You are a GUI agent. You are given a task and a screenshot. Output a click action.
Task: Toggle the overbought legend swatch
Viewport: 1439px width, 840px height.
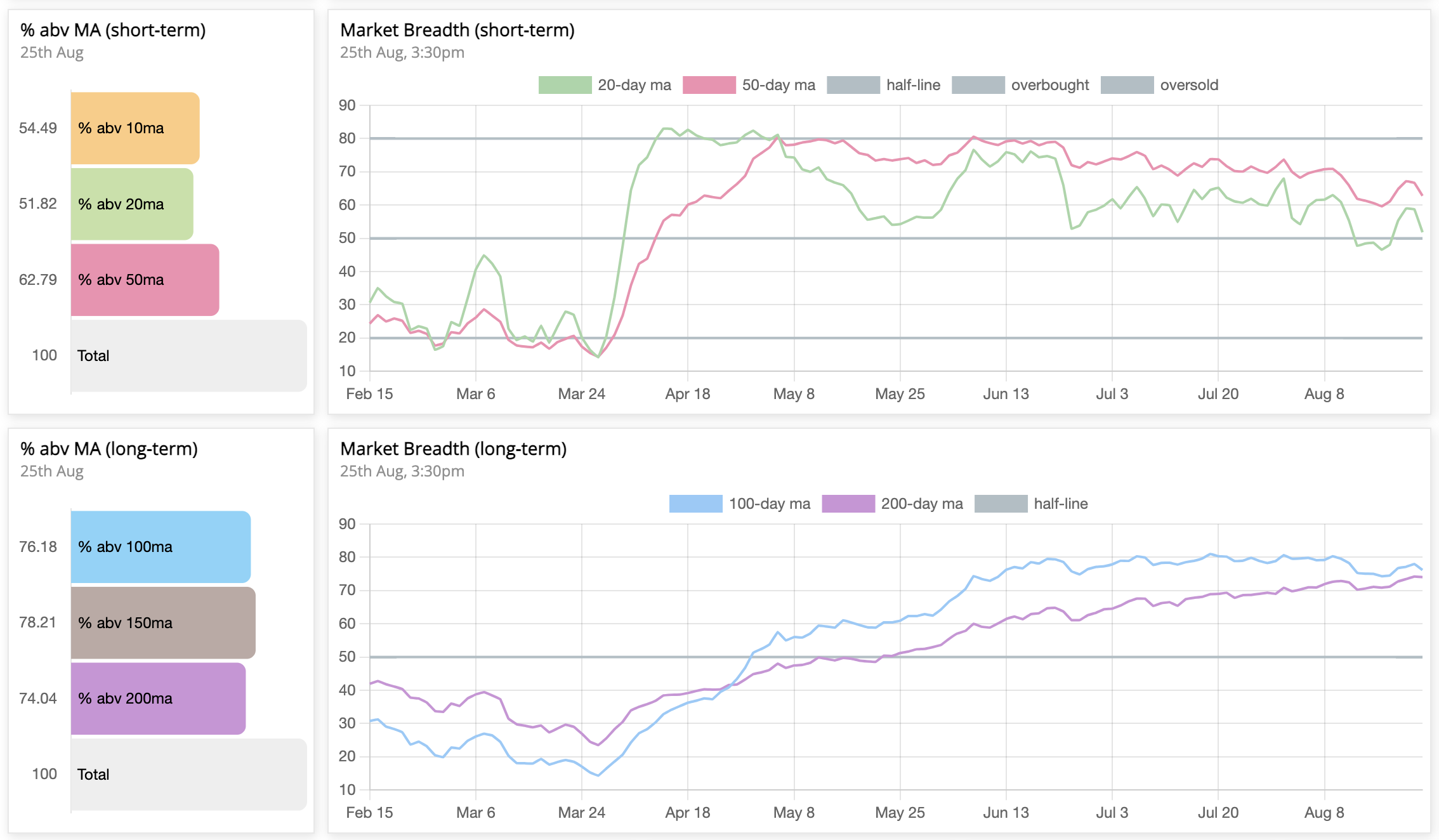click(x=978, y=85)
